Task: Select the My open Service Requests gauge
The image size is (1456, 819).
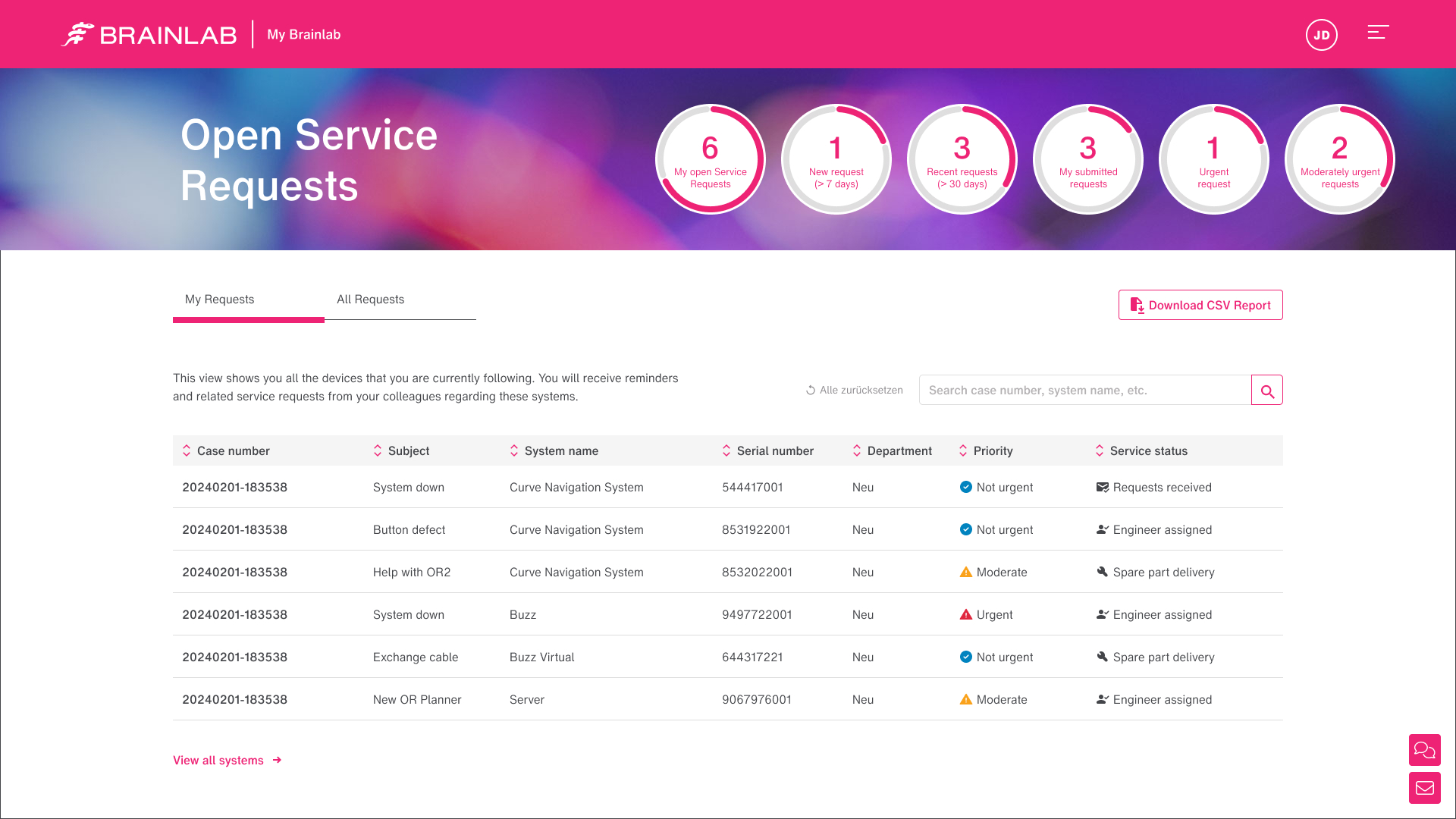Action: 711,159
